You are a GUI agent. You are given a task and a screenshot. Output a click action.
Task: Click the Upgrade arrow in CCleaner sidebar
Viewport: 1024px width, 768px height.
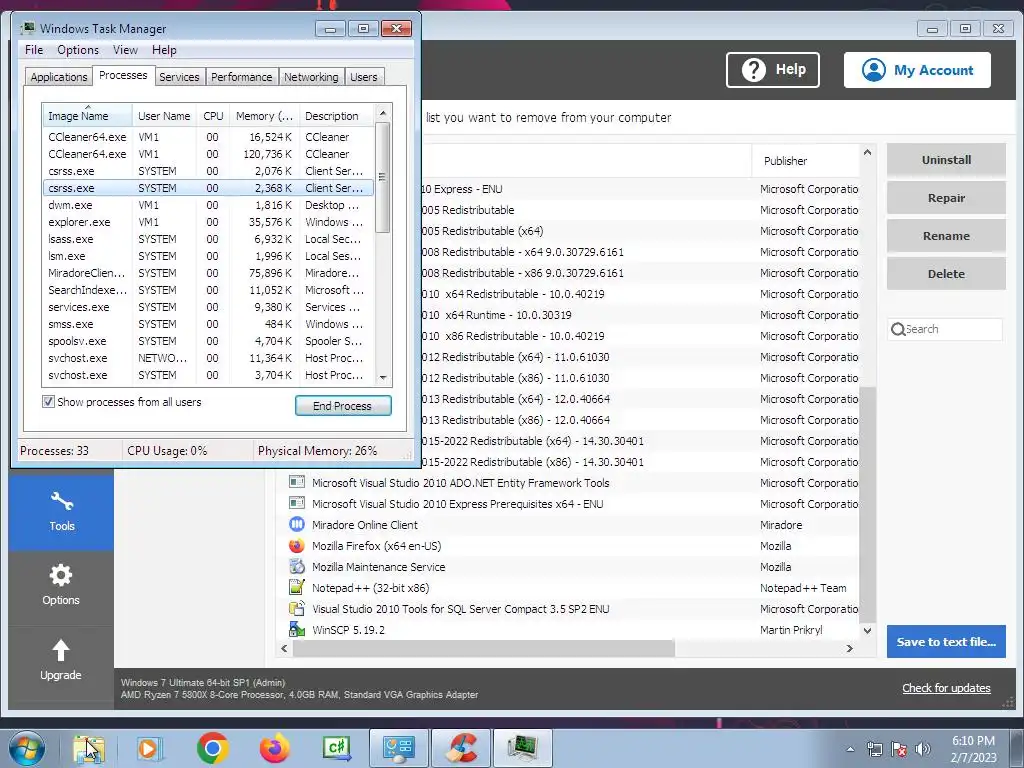pos(61,660)
